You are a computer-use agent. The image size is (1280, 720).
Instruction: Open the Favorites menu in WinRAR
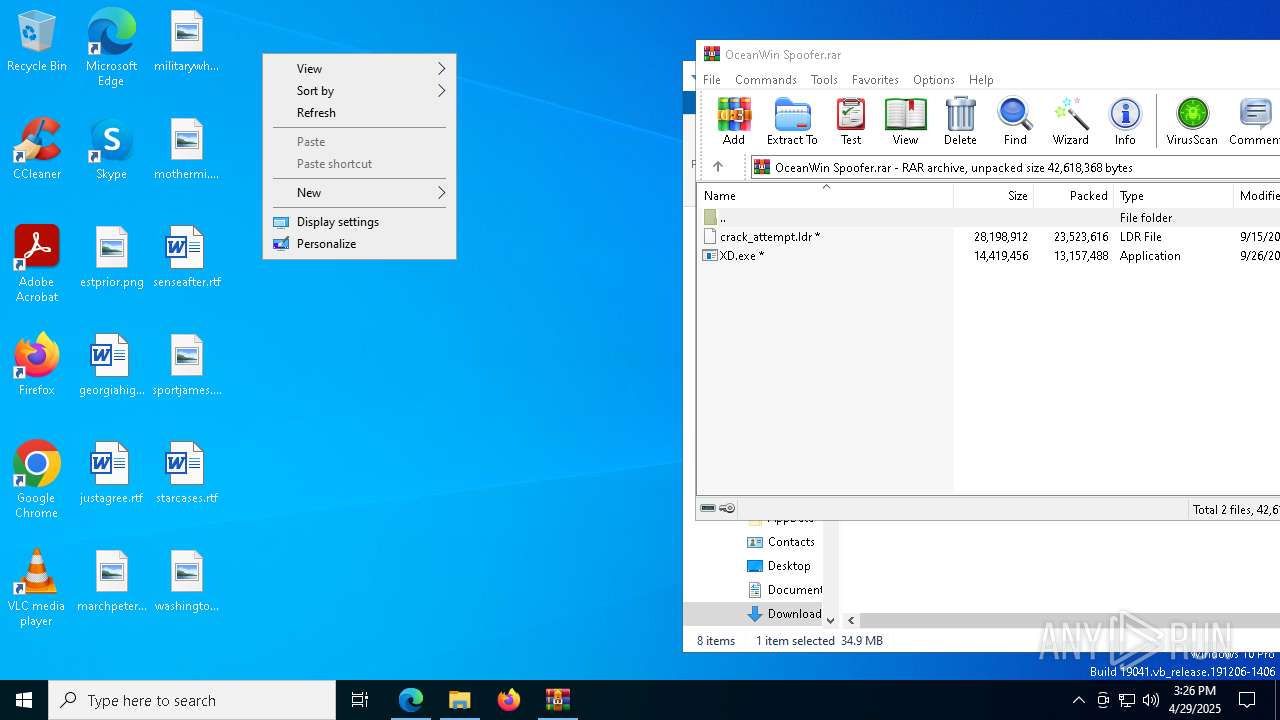tap(875, 80)
